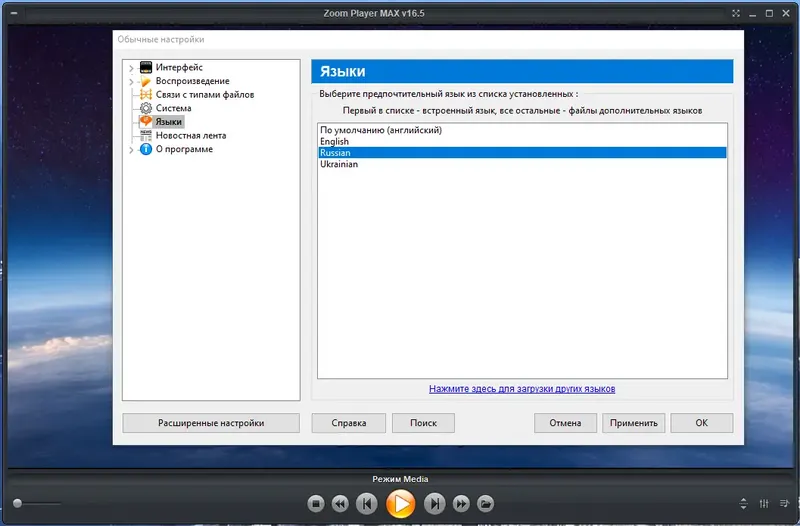Select Интерфейс in the settings tree
The image size is (800, 526).
point(179,67)
